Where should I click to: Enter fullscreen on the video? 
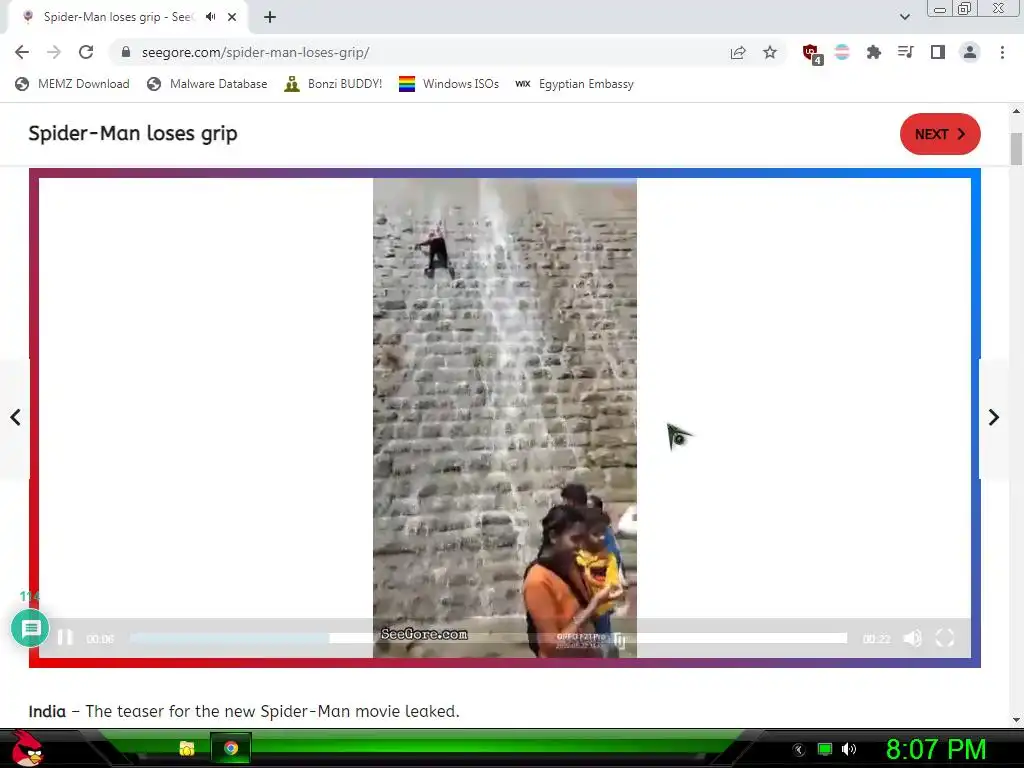point(944,638)
